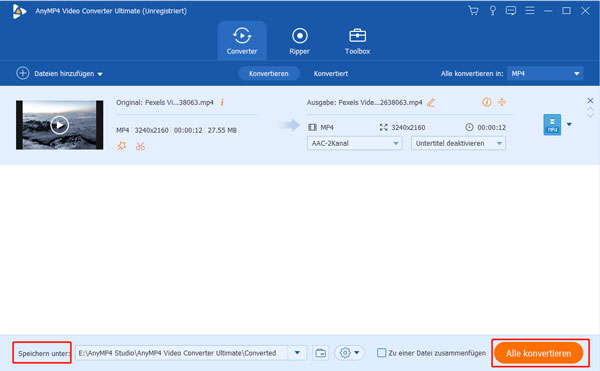Expand the save path dropdown arrow

(x=297, y=353)
